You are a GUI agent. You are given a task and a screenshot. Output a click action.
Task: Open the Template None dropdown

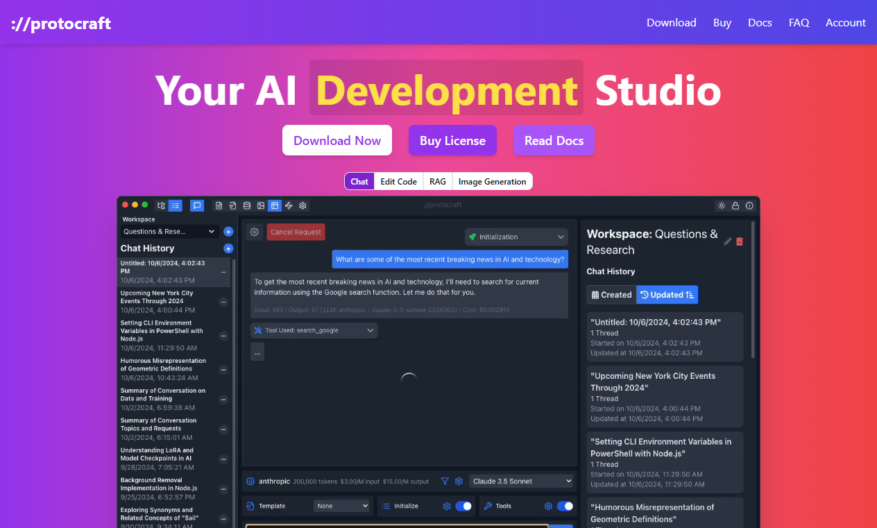341,506
